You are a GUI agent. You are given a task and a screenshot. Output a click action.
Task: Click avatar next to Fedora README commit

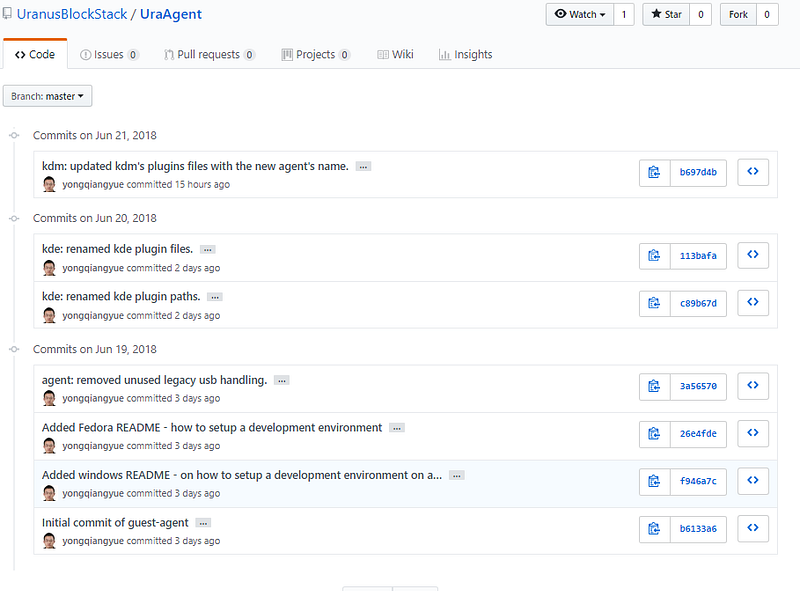pos(49,446)
